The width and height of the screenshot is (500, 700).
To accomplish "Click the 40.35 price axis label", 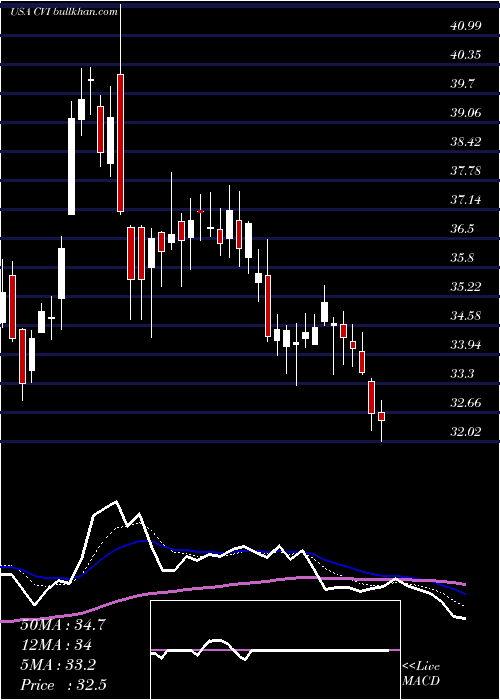I will coord(466,55).
